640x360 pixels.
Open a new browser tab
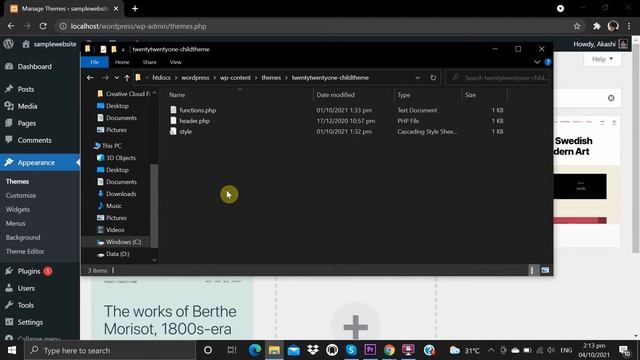[x=135, y=9]
